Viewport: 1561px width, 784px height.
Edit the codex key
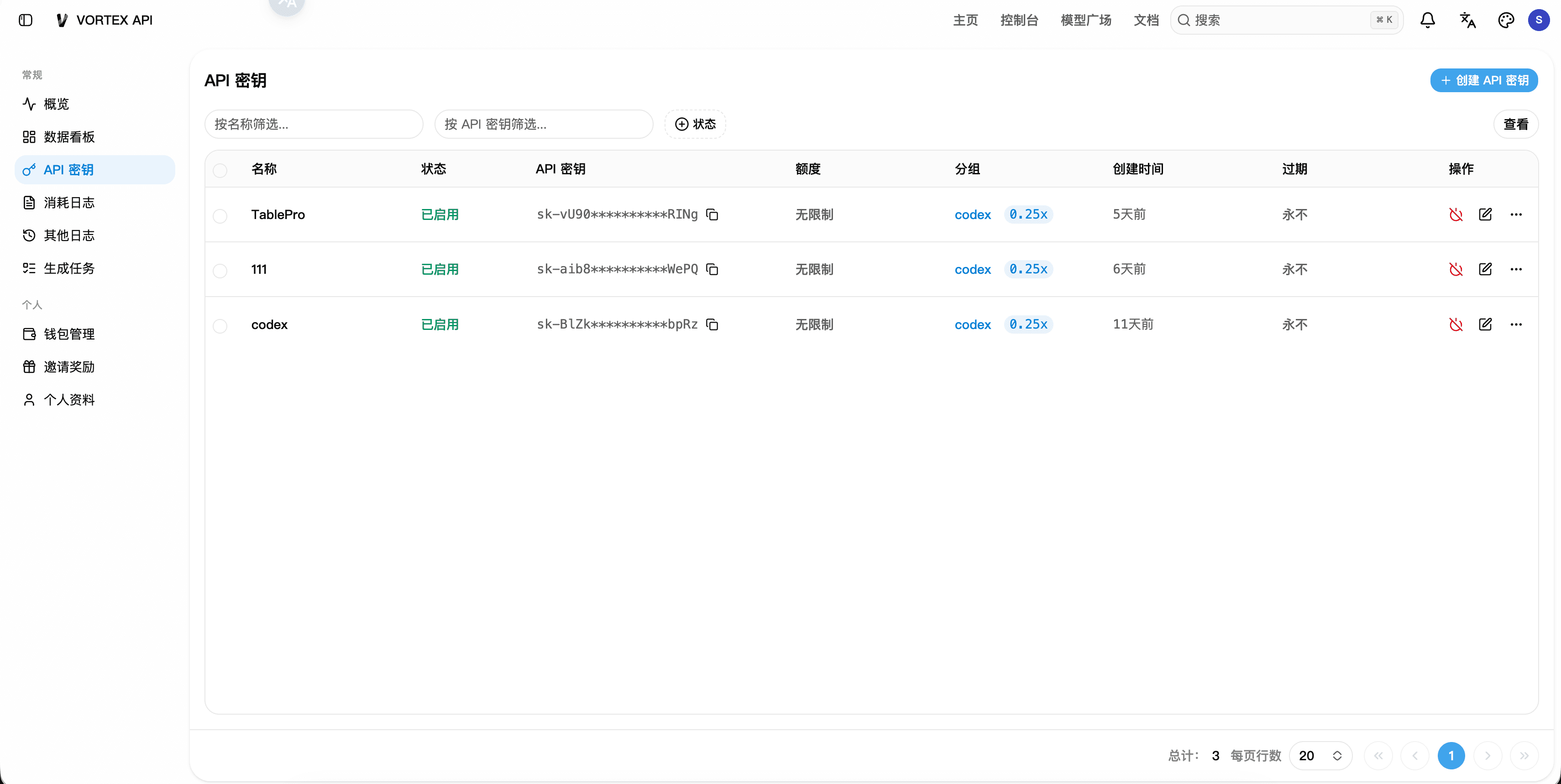(1485, 325)
